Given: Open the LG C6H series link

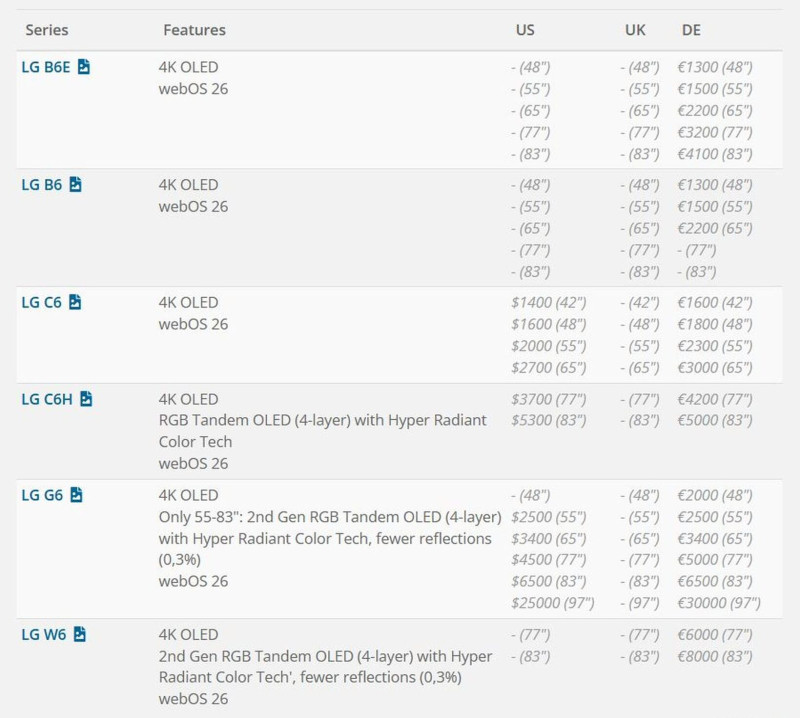Looking at the screenshot, I should 47,399.
